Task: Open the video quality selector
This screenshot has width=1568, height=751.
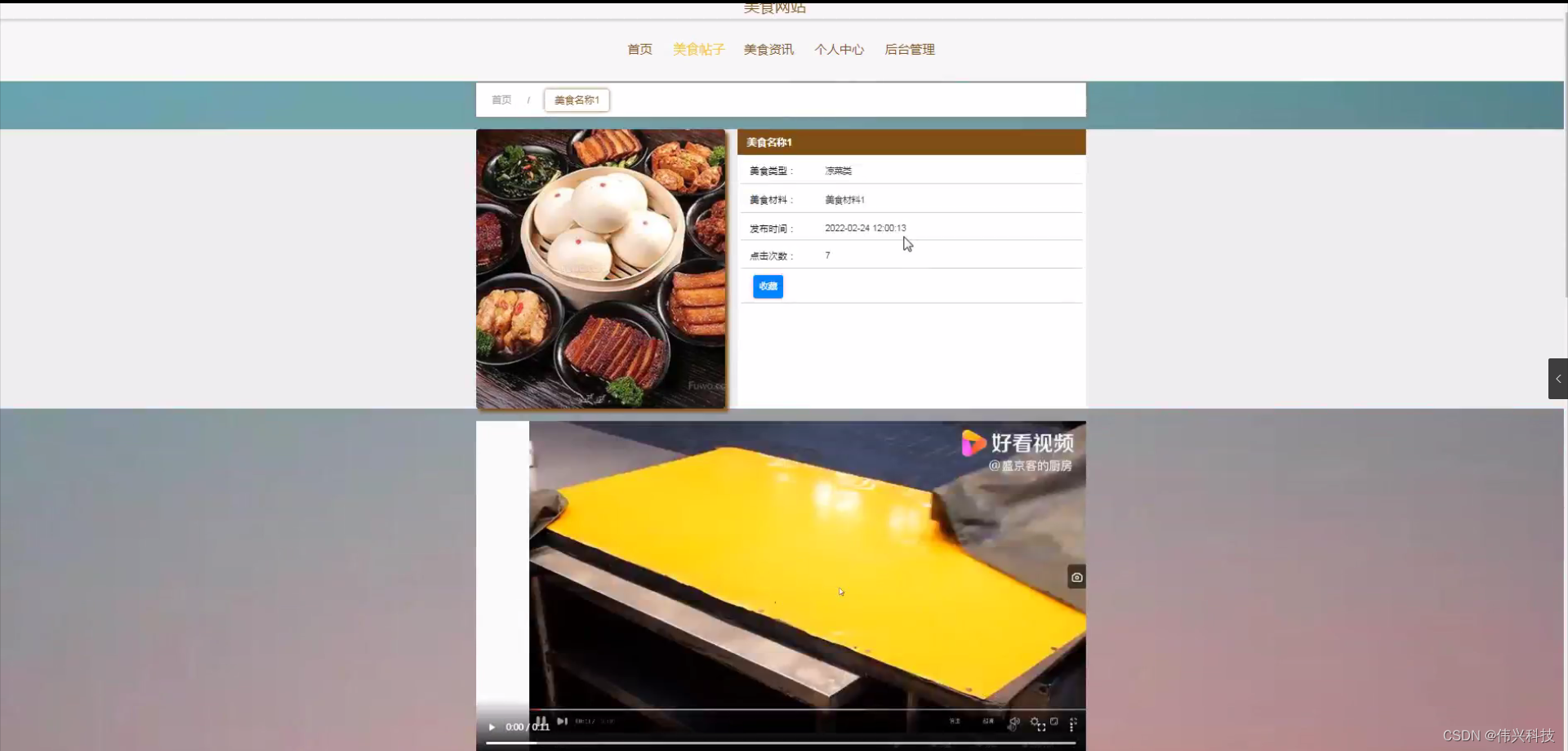Action: pos(987,721)
